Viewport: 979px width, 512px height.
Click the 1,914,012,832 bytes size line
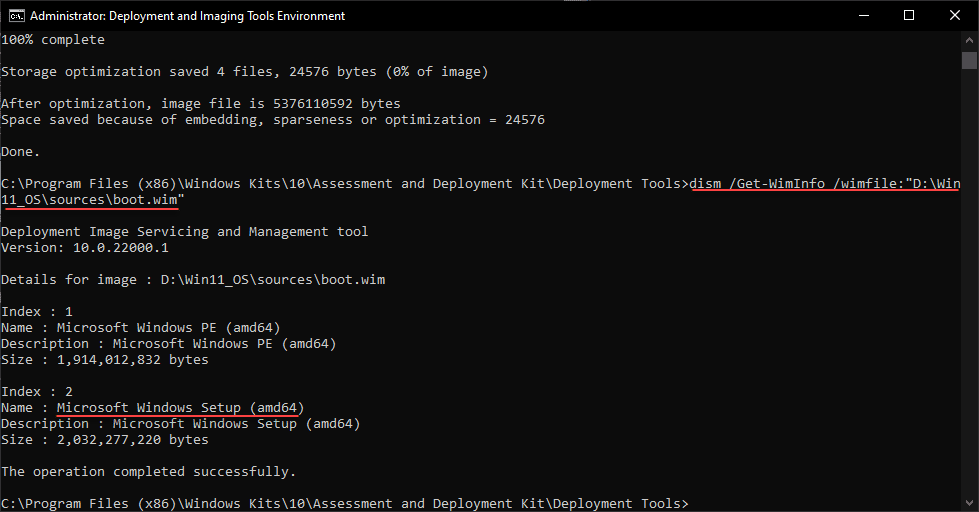[x=104, y=359]
